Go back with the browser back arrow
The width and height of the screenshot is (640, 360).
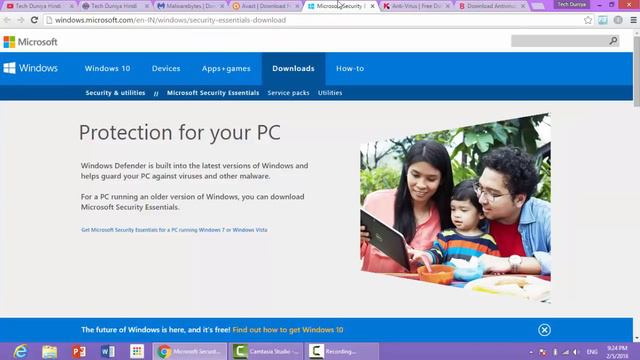(x=7, y=20)
